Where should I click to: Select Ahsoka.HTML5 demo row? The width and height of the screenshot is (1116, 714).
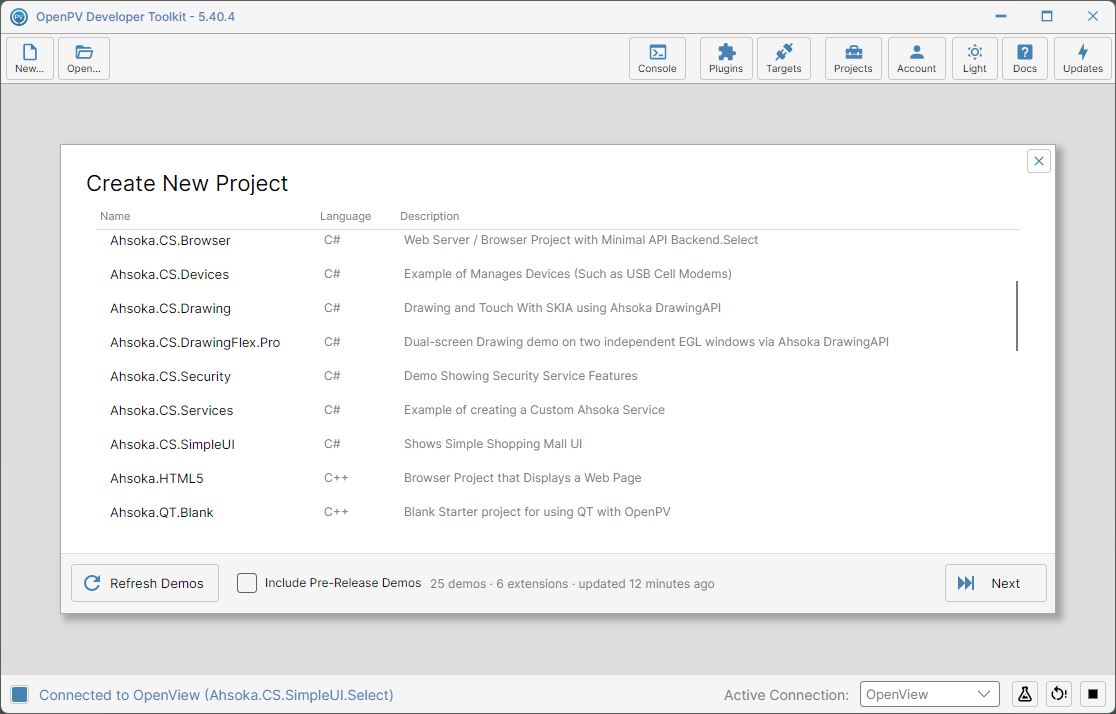[x=558, y=478]
